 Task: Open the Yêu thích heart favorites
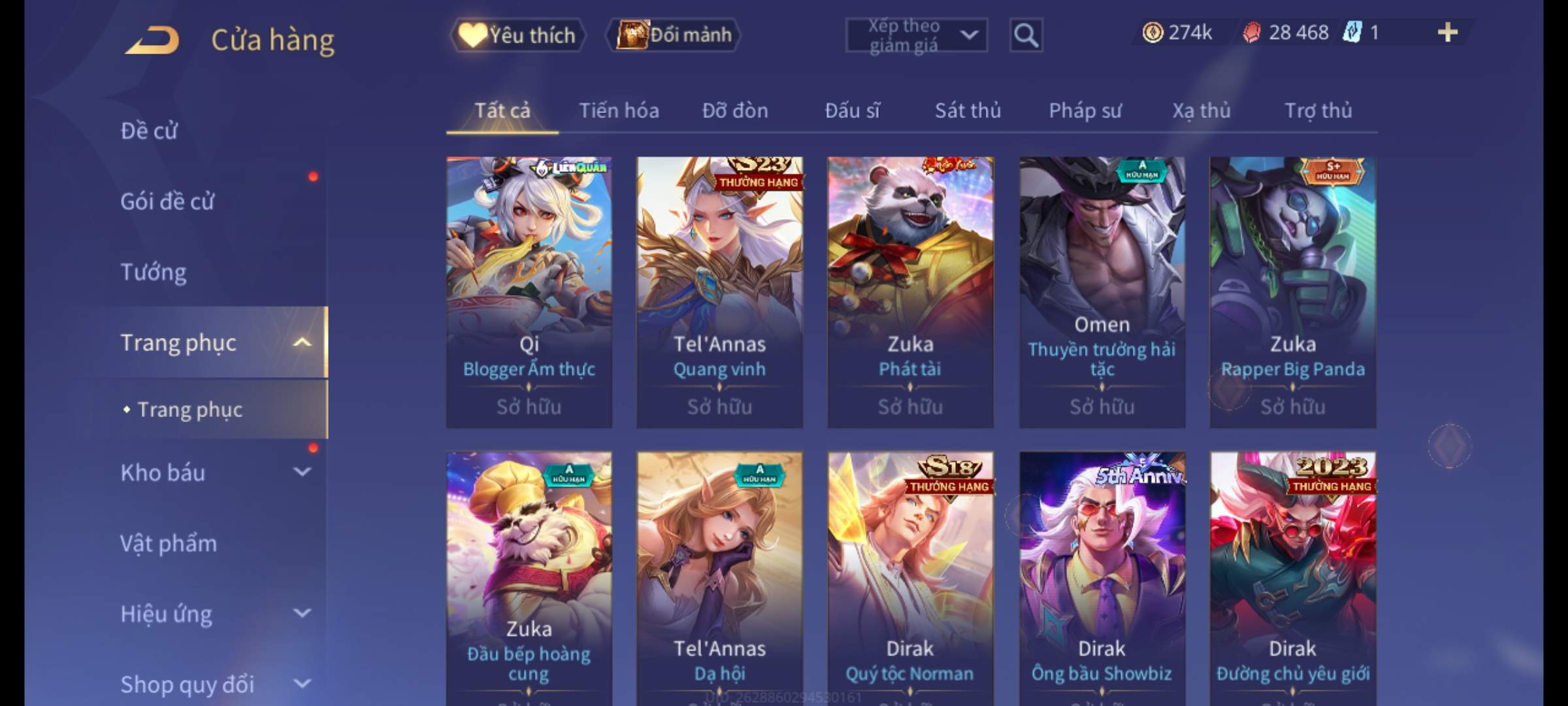click(x=517, y=35)
